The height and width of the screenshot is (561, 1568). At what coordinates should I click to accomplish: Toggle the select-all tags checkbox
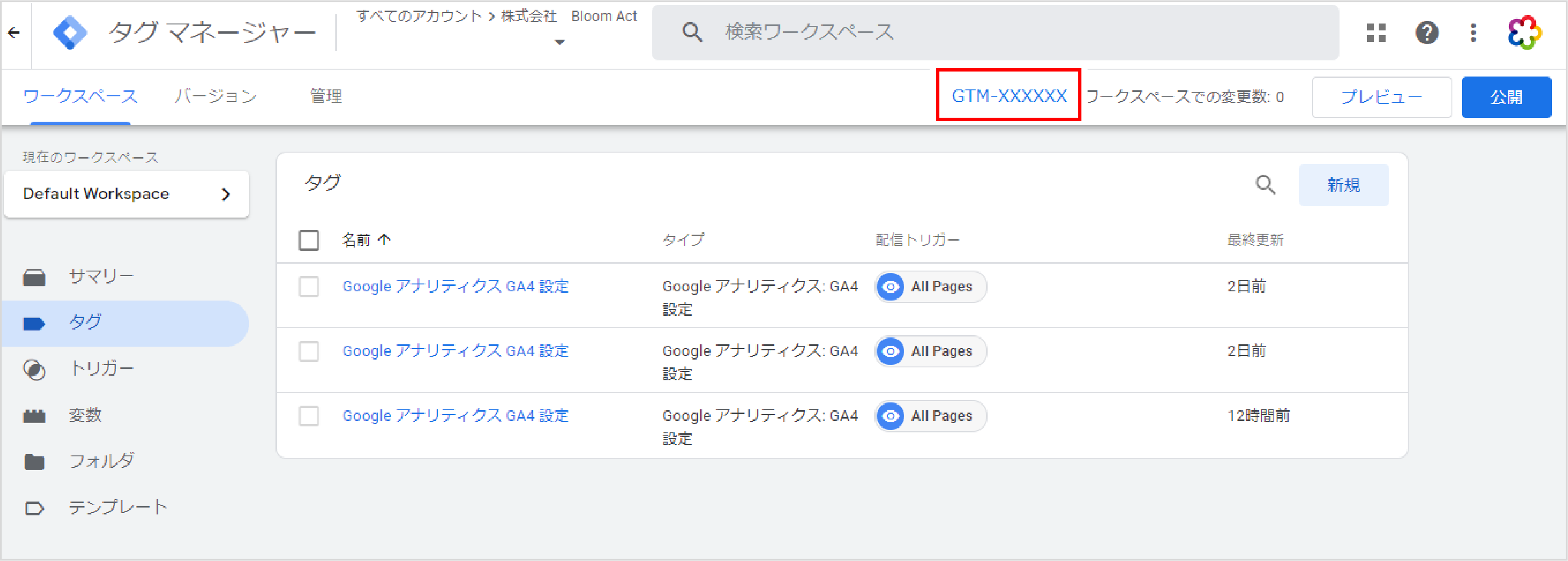309,240
